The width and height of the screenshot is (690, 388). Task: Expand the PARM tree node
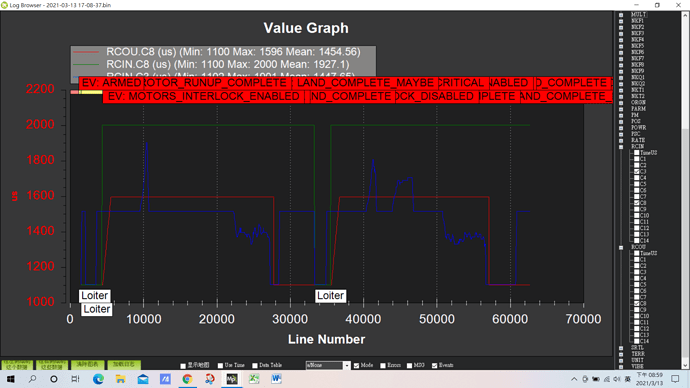tap(621, 109)
